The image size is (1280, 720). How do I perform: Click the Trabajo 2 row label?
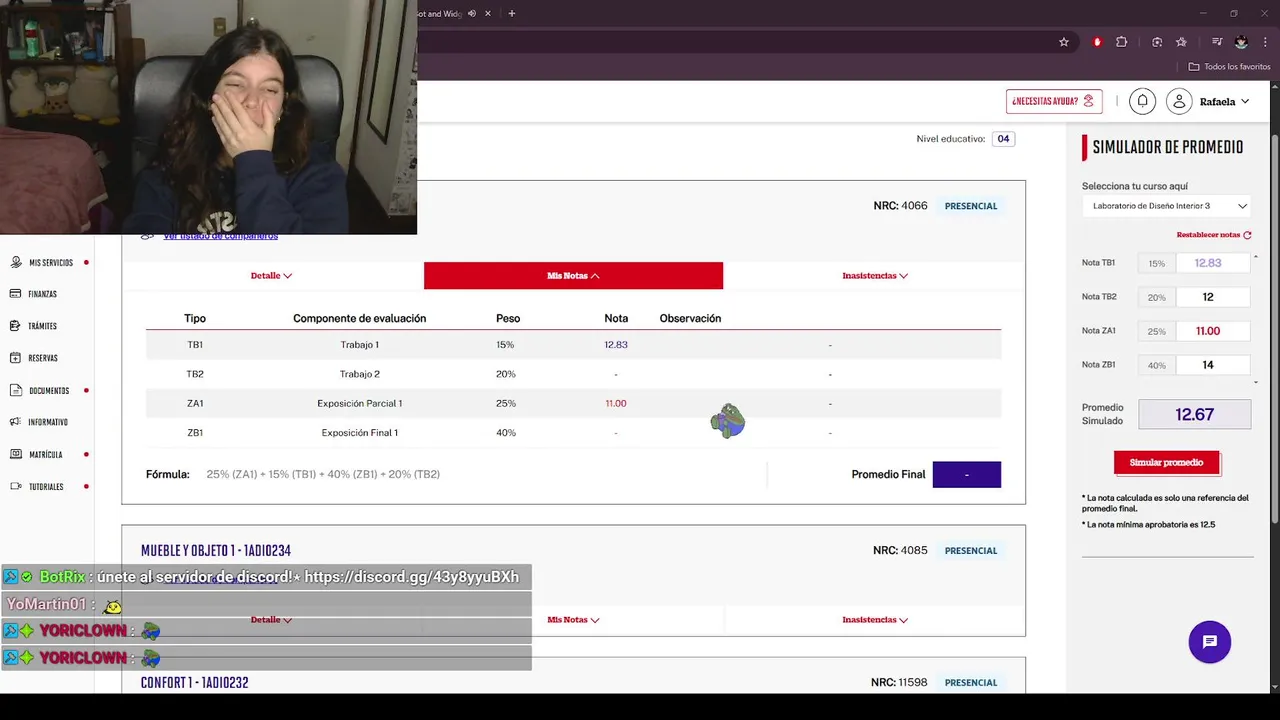coord(360,374)
